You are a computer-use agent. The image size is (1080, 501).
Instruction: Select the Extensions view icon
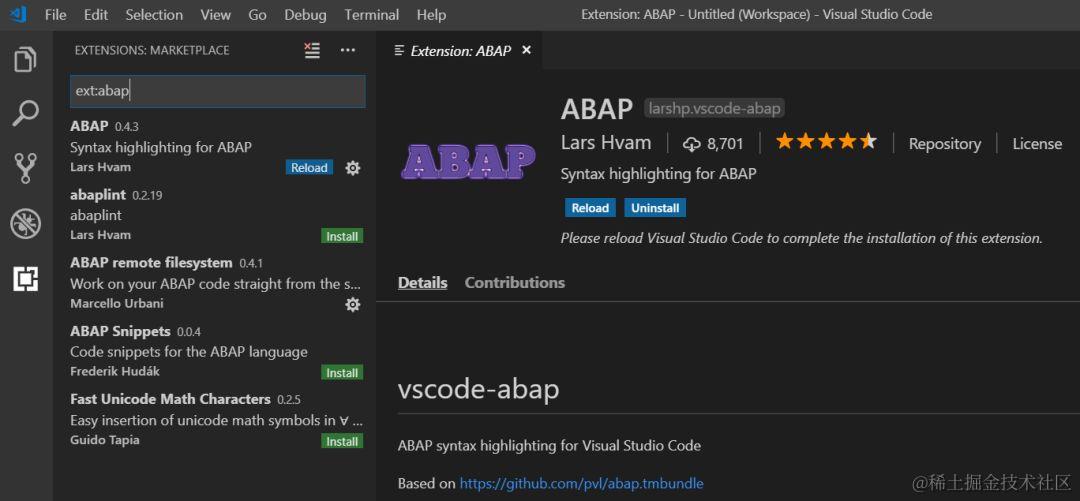25,278
